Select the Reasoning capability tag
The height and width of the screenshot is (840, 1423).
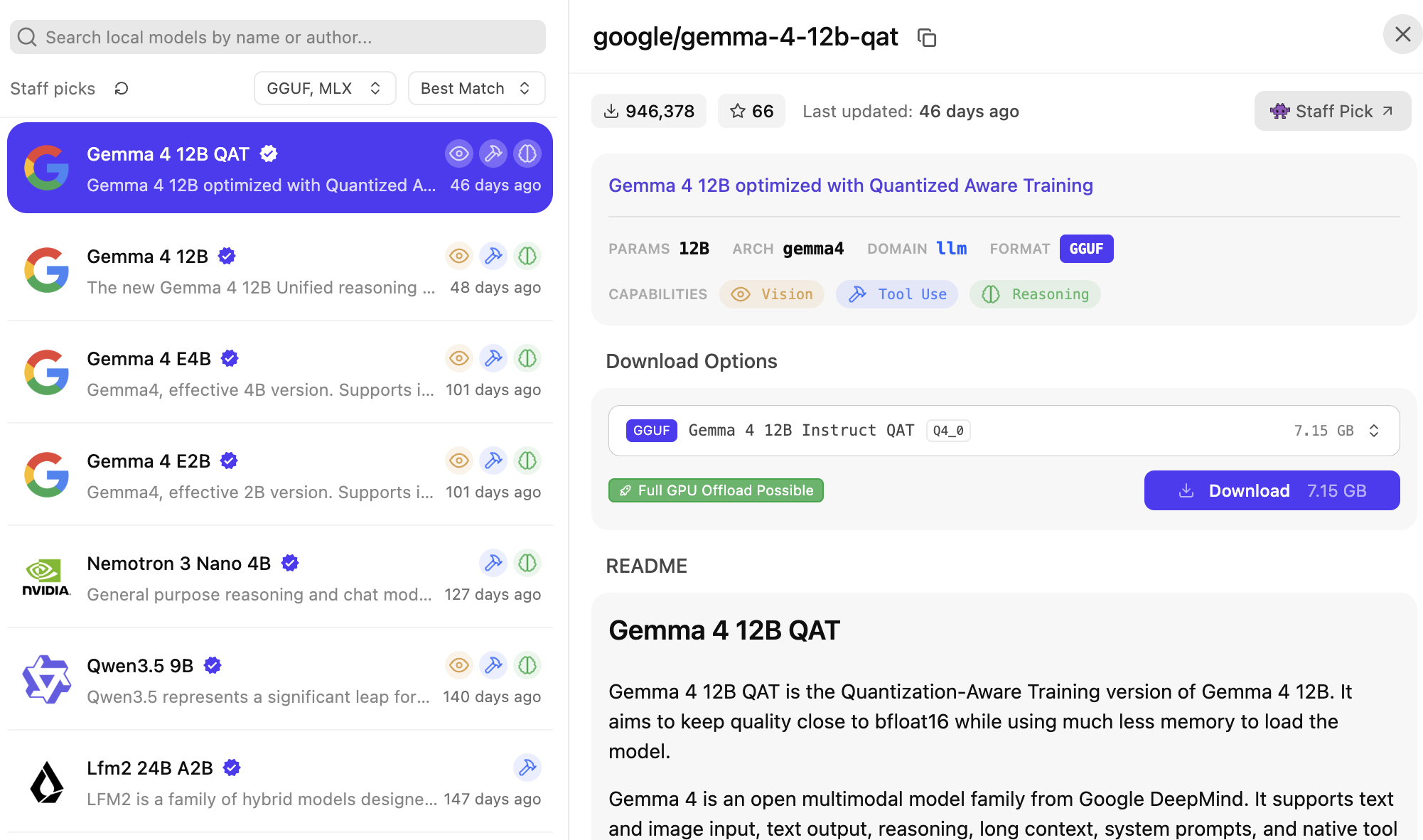point(1035,294)
